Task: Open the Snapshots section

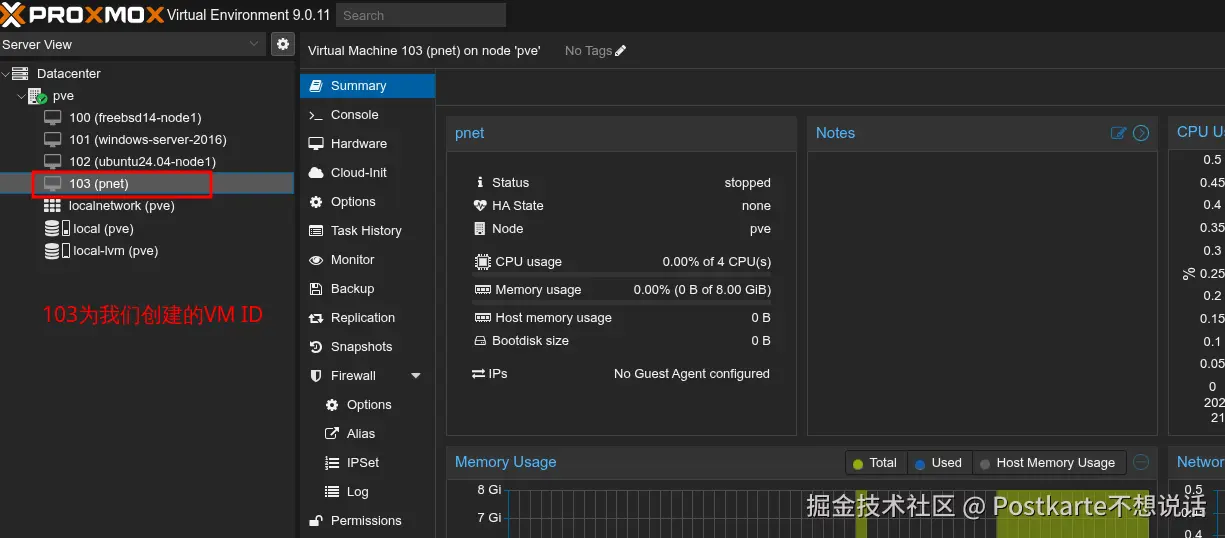Action: (361, 347)
